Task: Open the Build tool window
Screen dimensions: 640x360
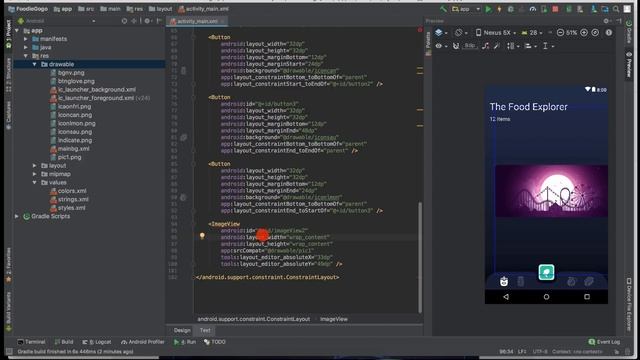Action: 64,342
